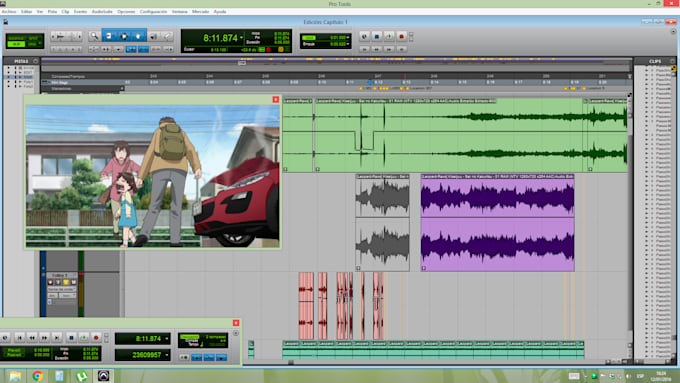Click main toolbar Go to End button

click(x=402, y=49)
